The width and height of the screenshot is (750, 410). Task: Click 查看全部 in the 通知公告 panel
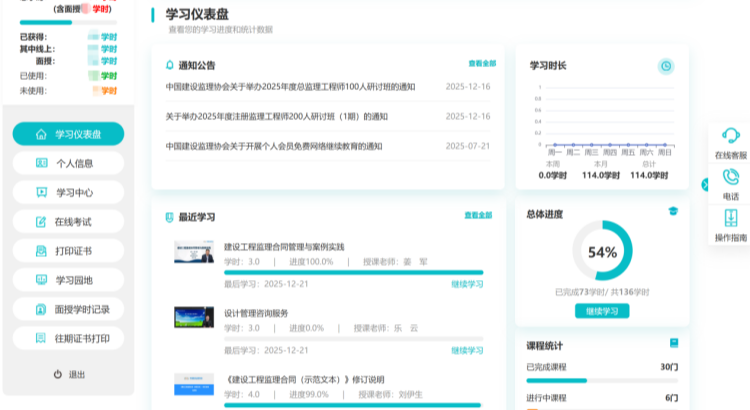click(x=481, y=64)
